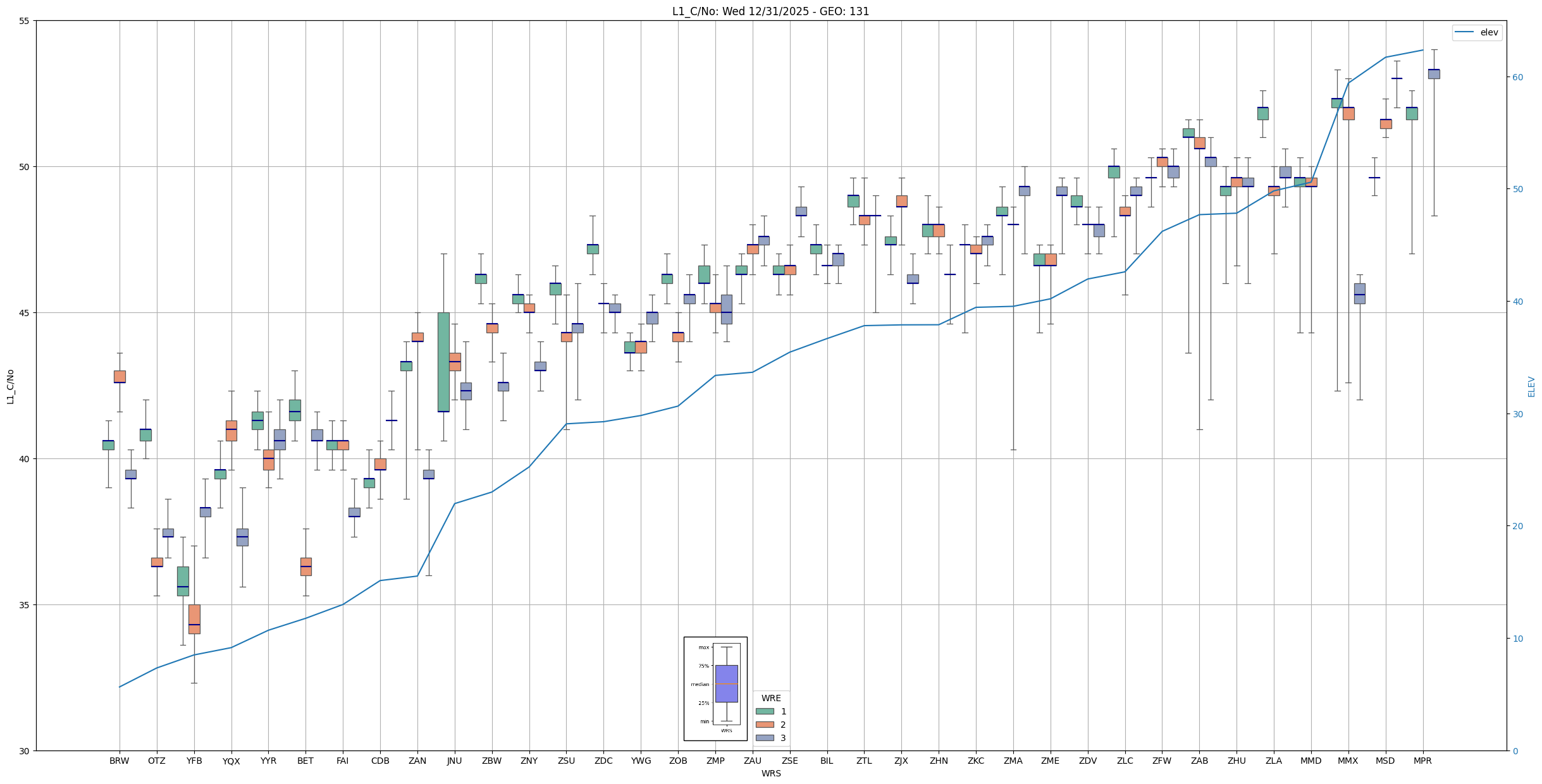Click the ZMP x-axis station label

715,761
